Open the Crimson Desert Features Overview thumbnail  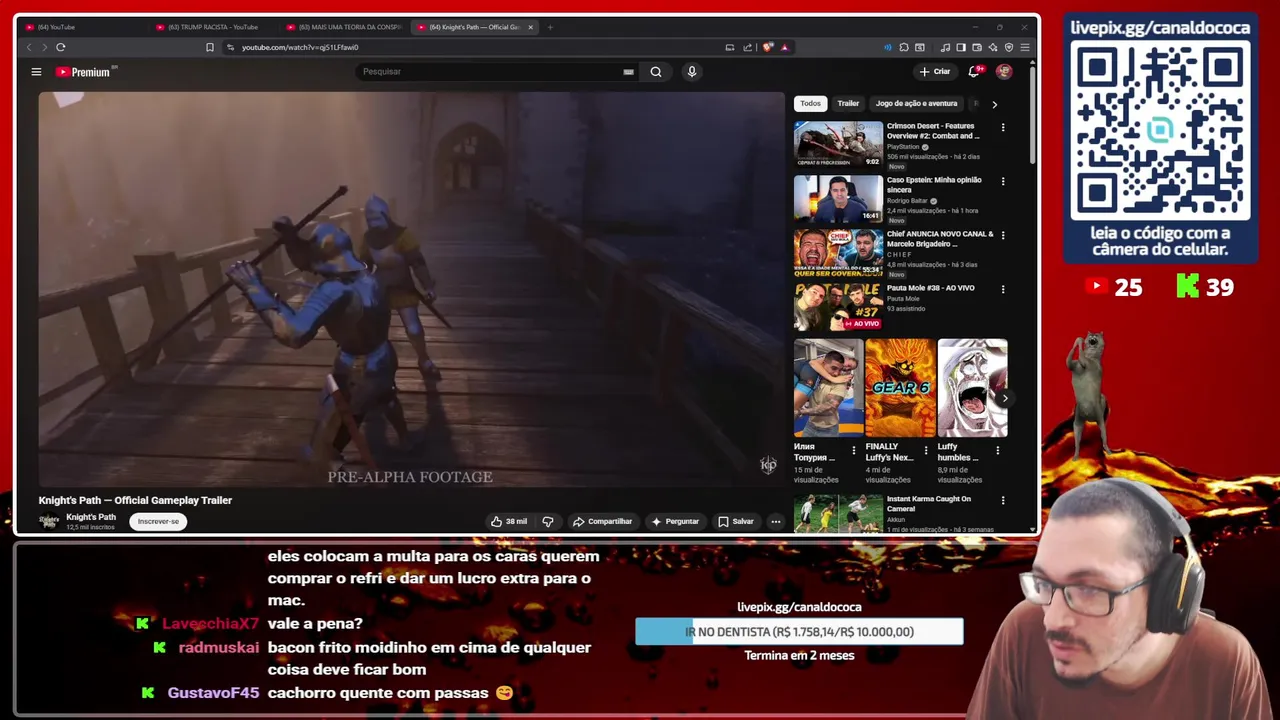(x=838, y=144)
